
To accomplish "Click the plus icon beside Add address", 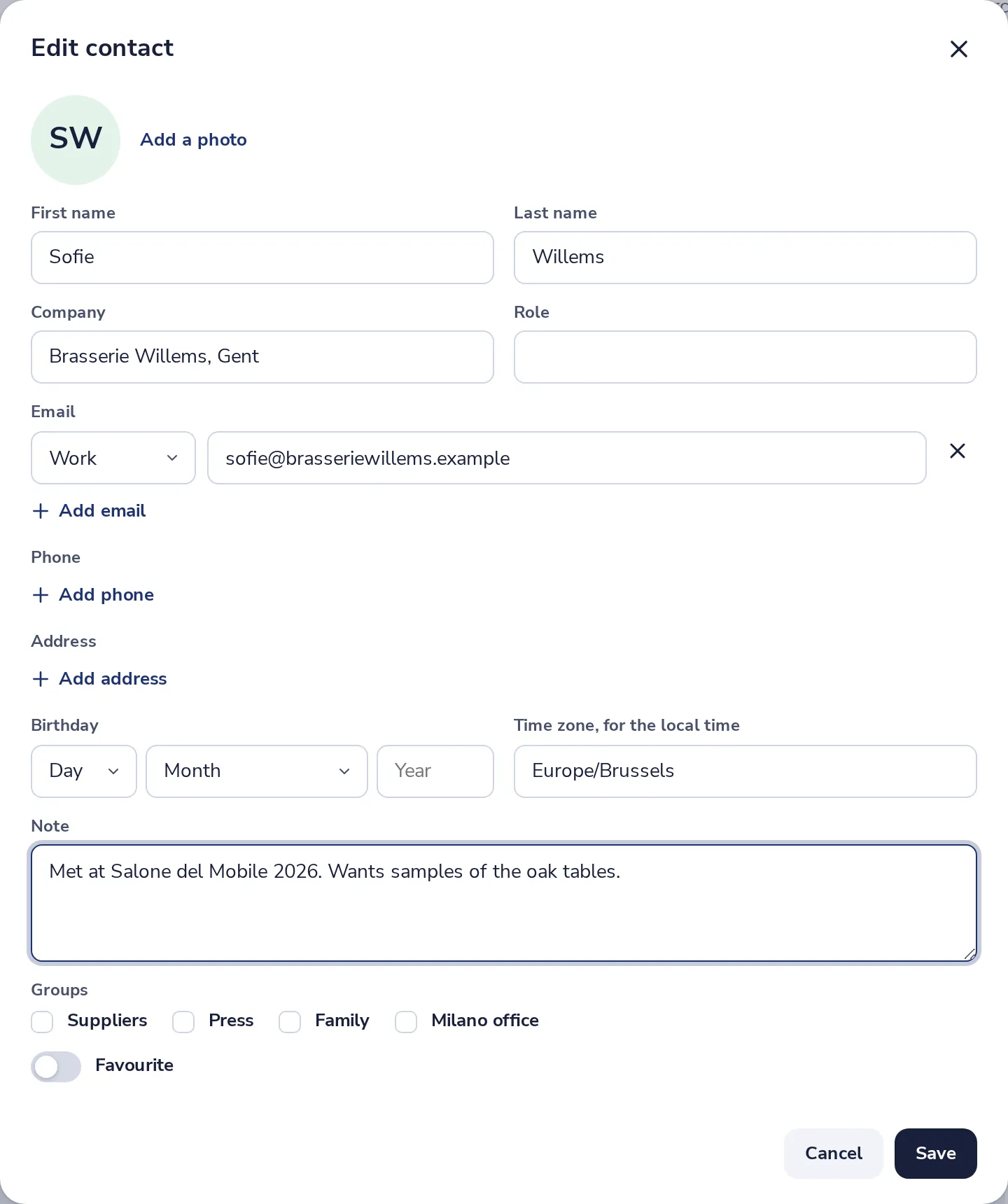I will tap(41, 679).
